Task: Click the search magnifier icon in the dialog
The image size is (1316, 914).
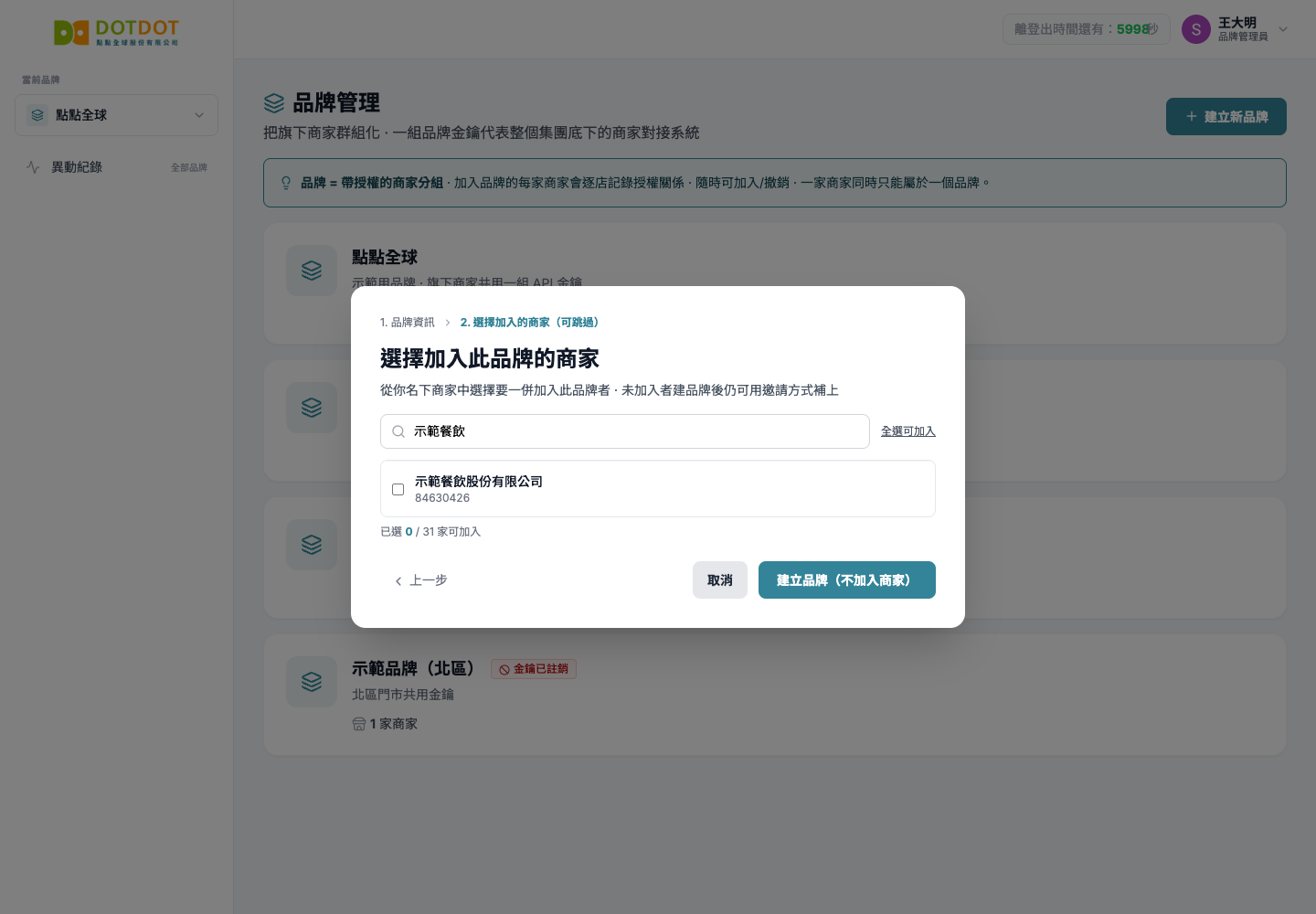Action: click(x=398, y=431)
